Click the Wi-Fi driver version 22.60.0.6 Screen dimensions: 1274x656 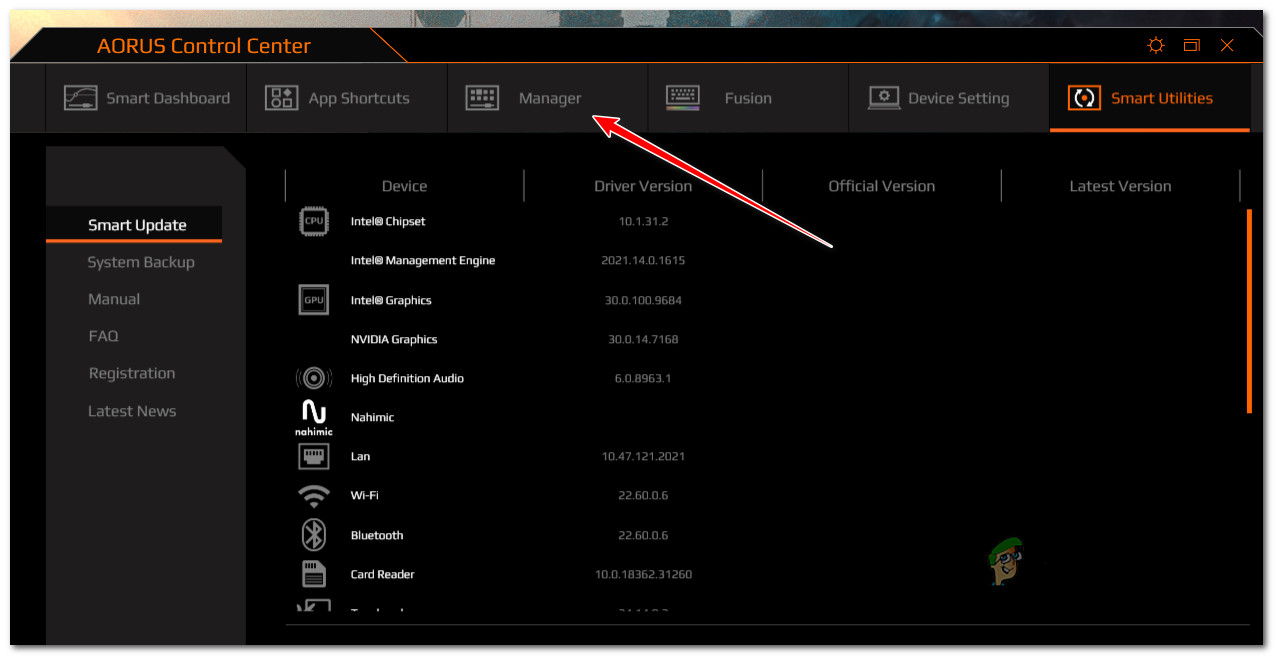643,495
